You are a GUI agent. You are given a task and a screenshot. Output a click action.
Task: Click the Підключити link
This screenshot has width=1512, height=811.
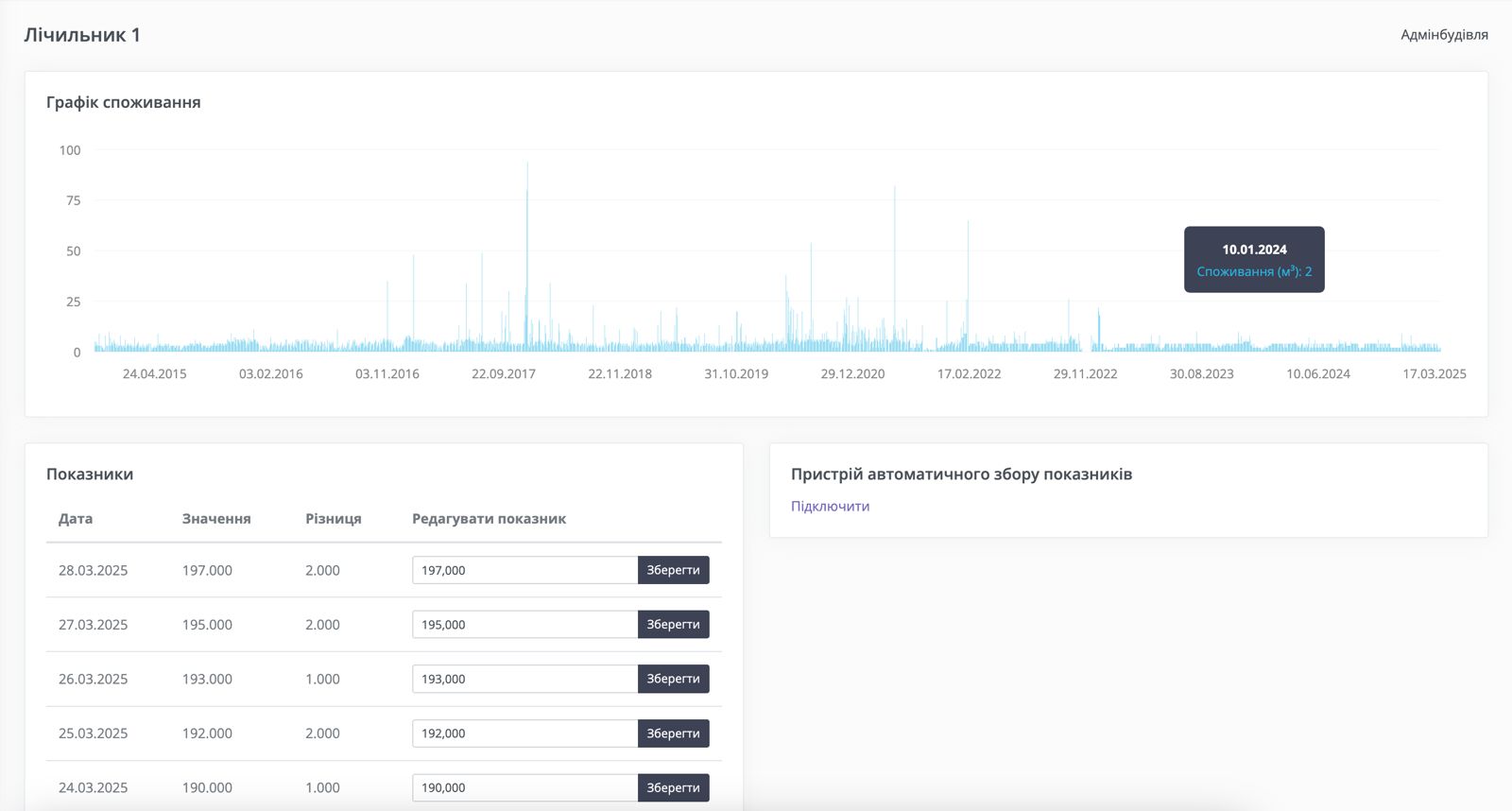pyautogui.click(x=830, y=506)
